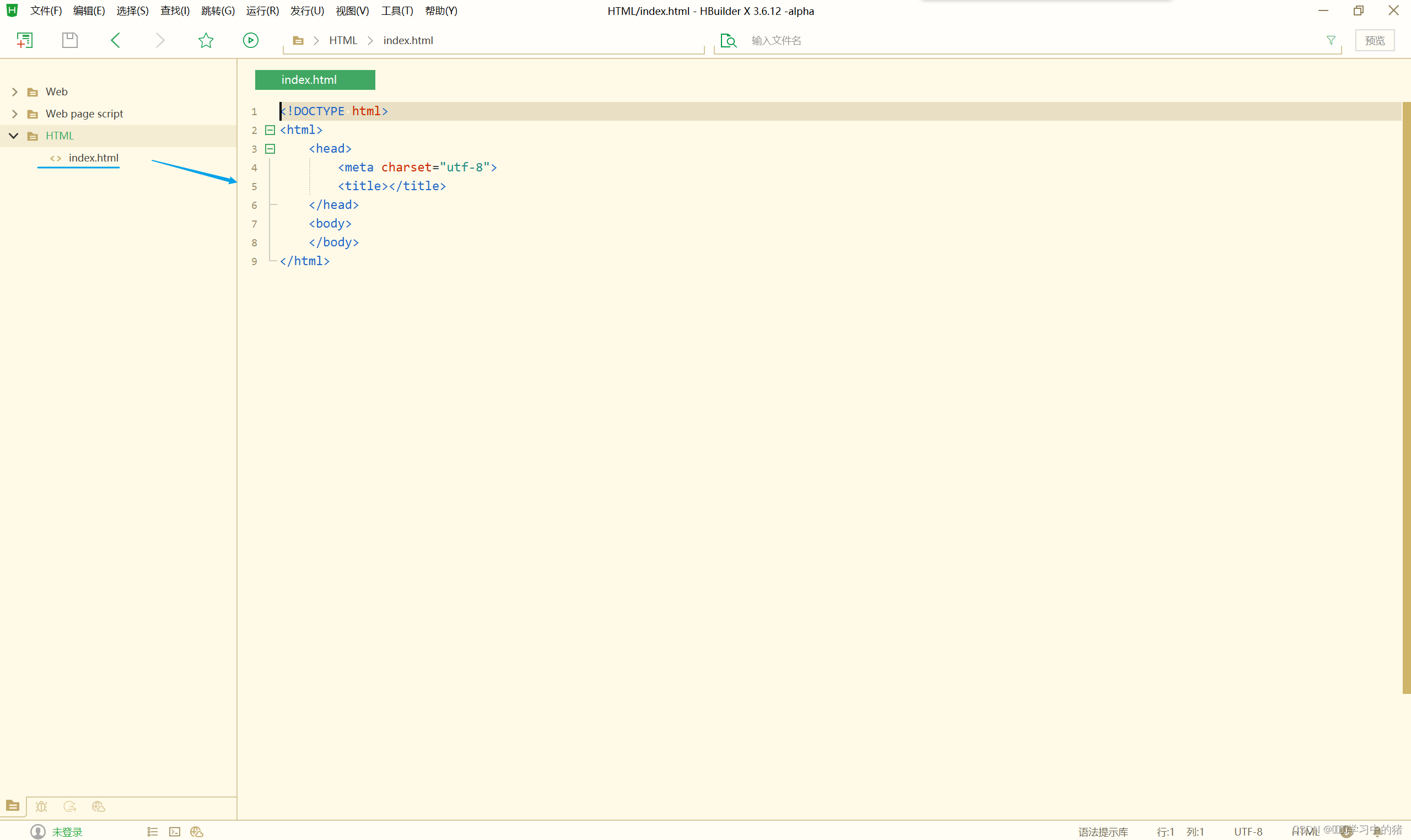Click the filter funnel icon

[1331, 40]
